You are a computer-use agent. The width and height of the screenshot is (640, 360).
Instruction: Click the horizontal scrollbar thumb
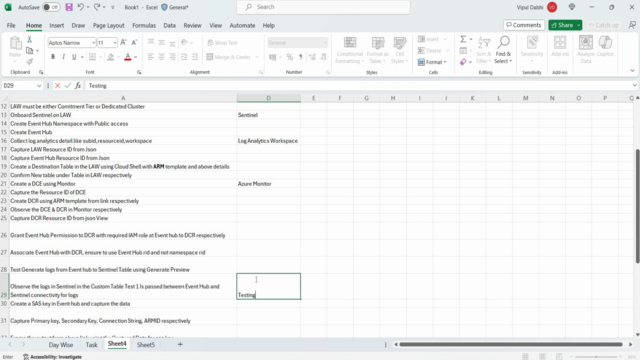pos(511,344)
